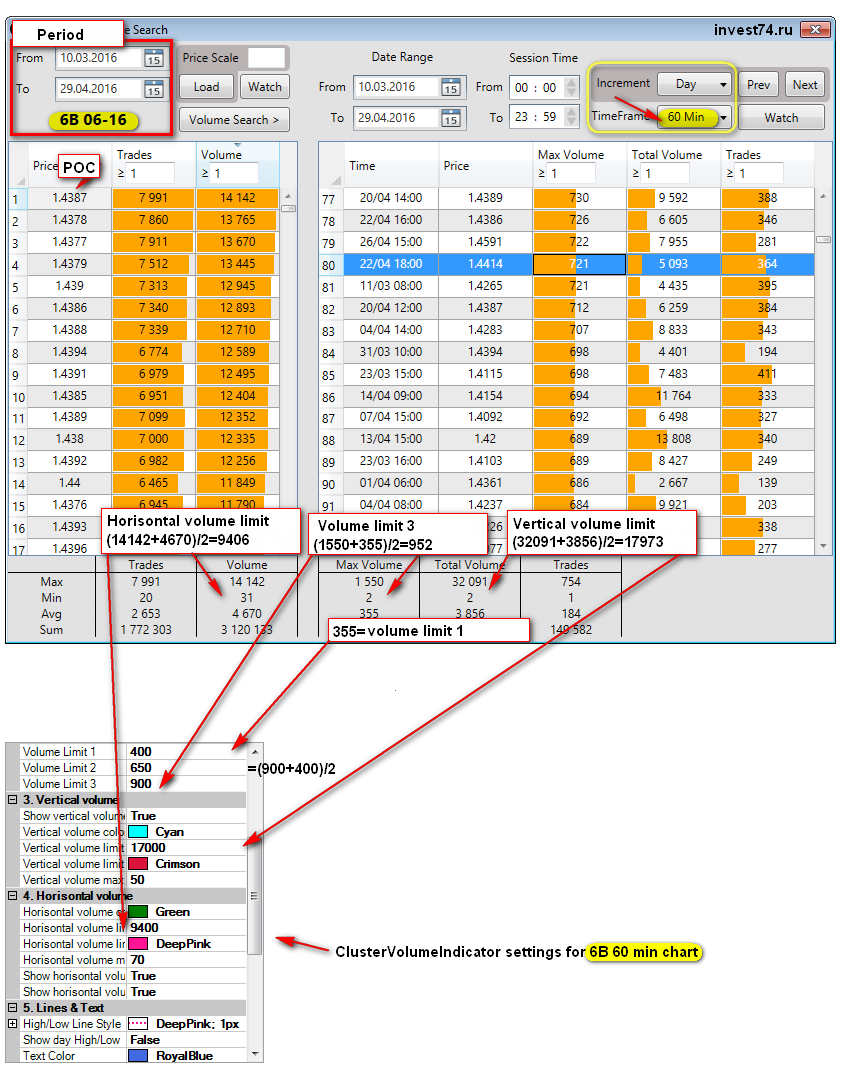Sort by the Total Volume column header
The width and height of the screenshot is (844, 1071).
666,155
